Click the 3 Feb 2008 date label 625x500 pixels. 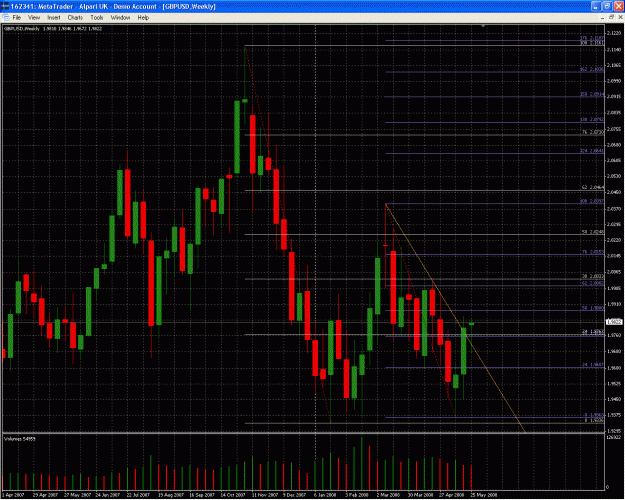click(357, 495)
